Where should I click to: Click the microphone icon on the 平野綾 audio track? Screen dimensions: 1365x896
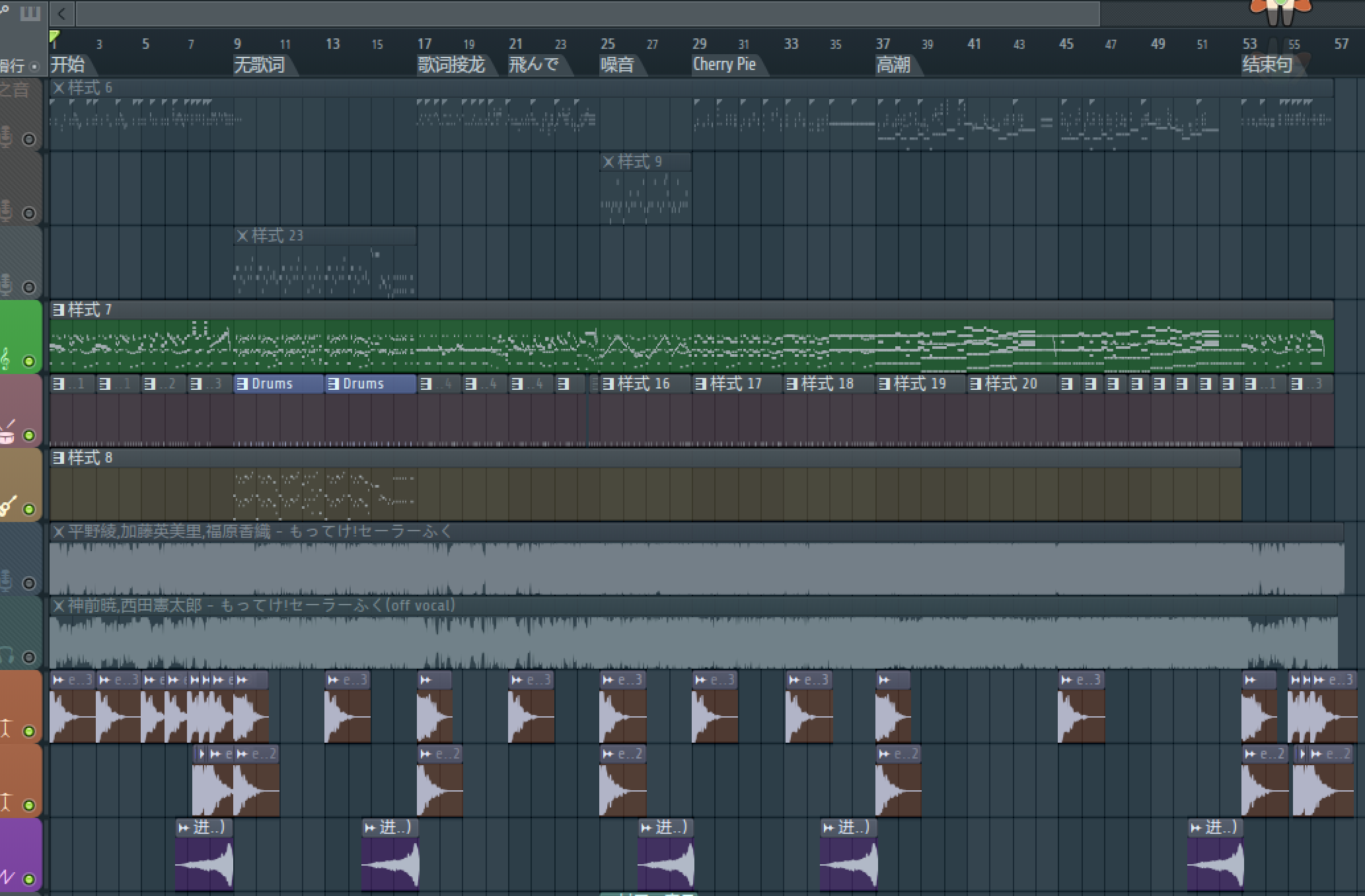click(6, 581)
